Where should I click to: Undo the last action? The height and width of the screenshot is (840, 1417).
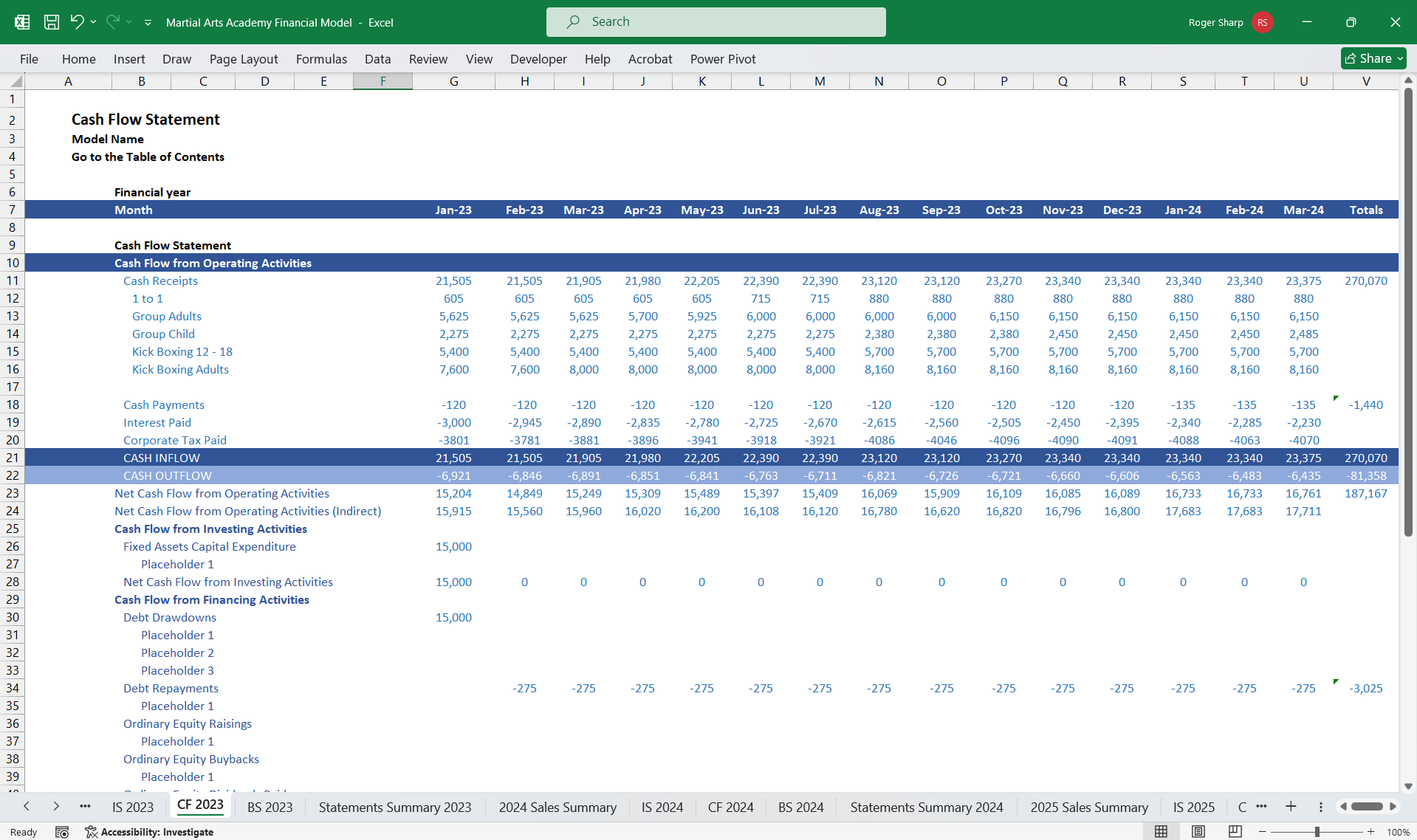77,21
